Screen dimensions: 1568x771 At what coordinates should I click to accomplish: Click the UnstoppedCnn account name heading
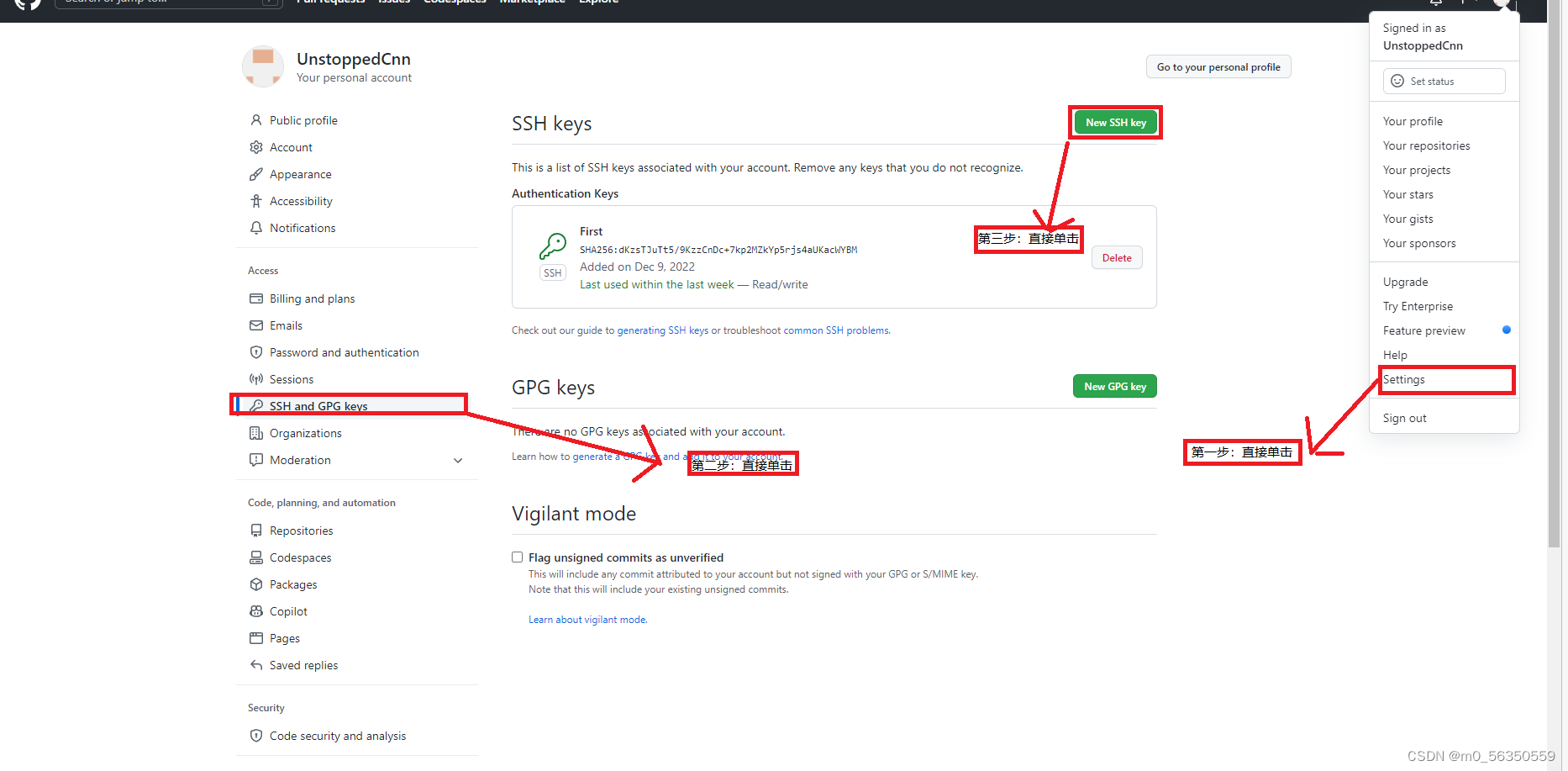pos(354,59)
